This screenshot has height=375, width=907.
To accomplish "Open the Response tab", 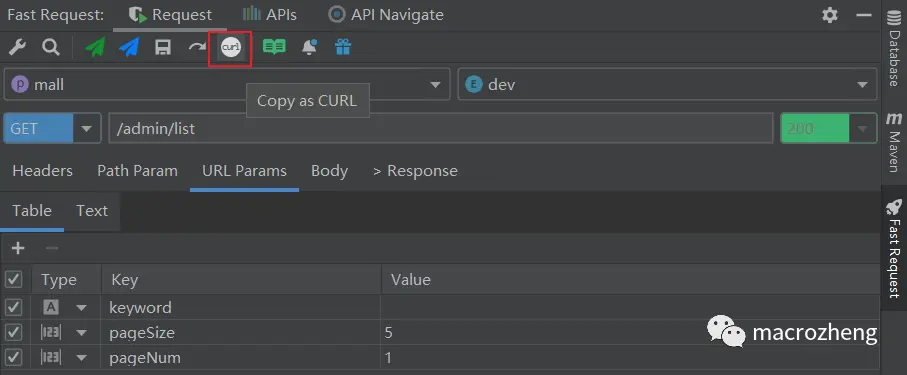I will point(415,171).
